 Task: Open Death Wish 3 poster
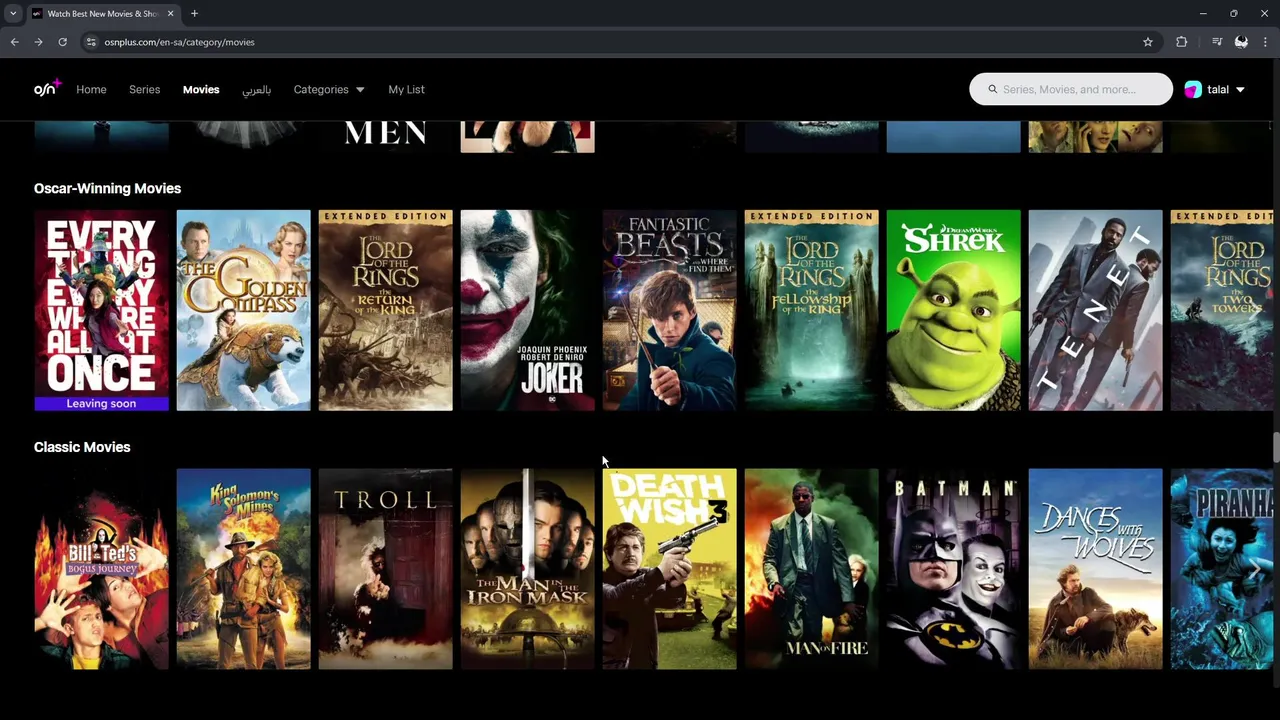point(669,569)
